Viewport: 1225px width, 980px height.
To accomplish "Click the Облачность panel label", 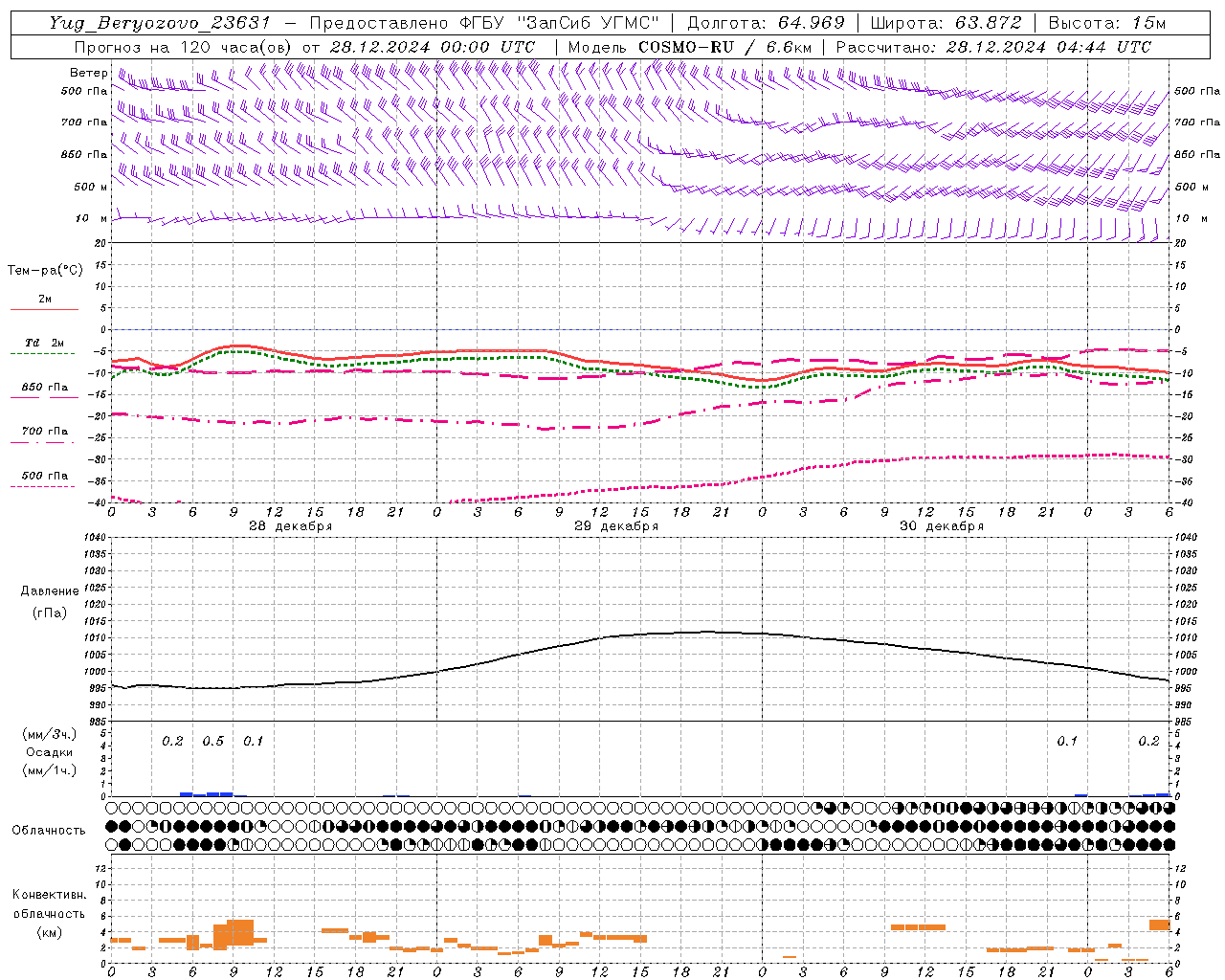I will click(x=49, y=831).
